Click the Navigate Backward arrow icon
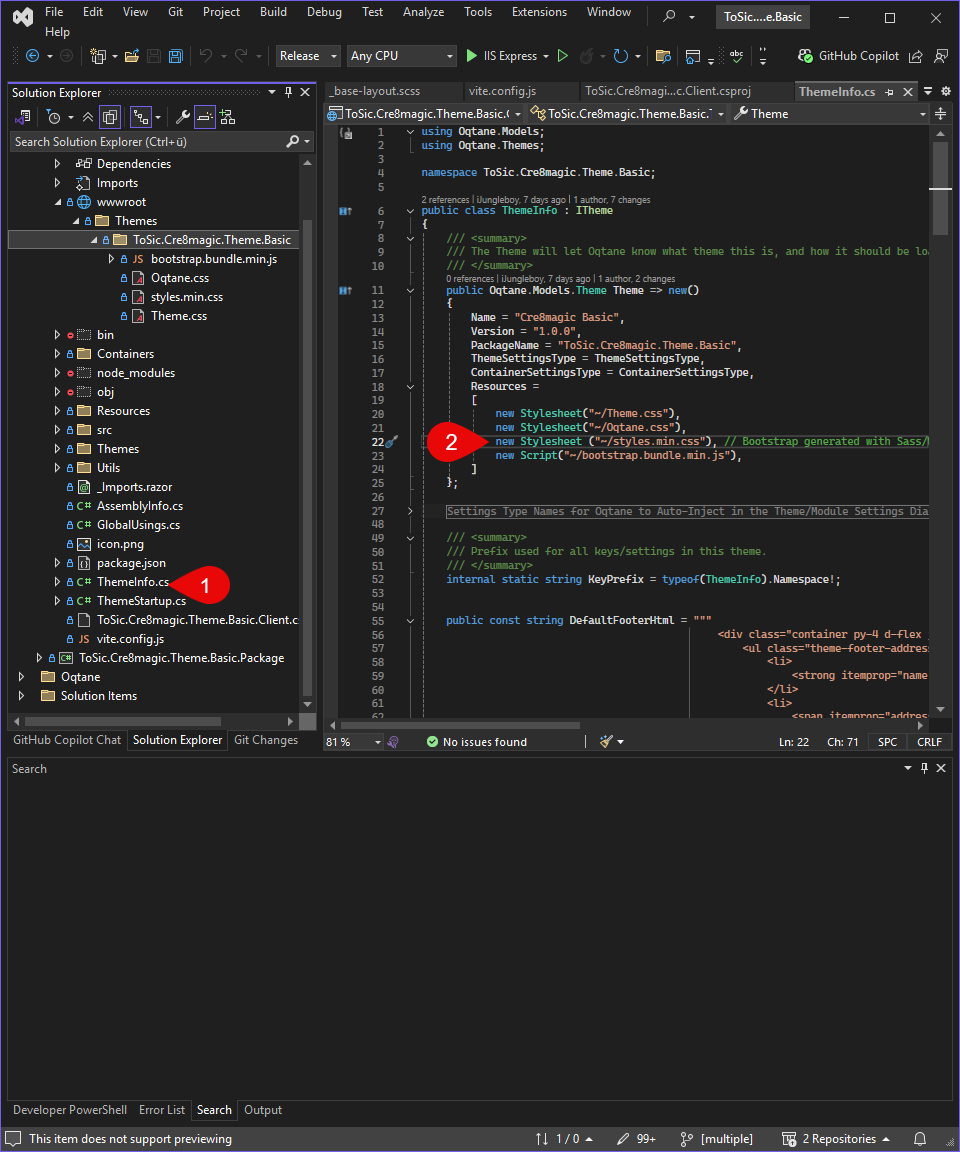Screen dimensions: 960x1152 [x=32, y=56]
